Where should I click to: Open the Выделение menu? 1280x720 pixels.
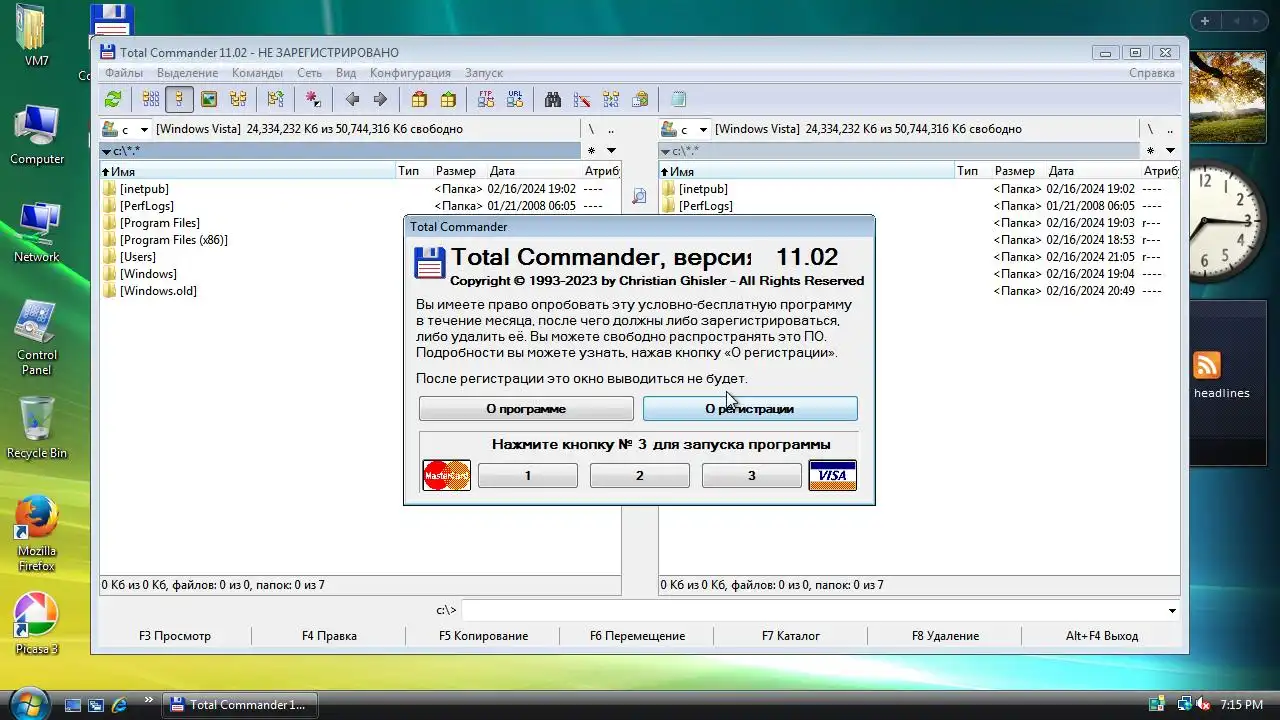pos(187,73)
